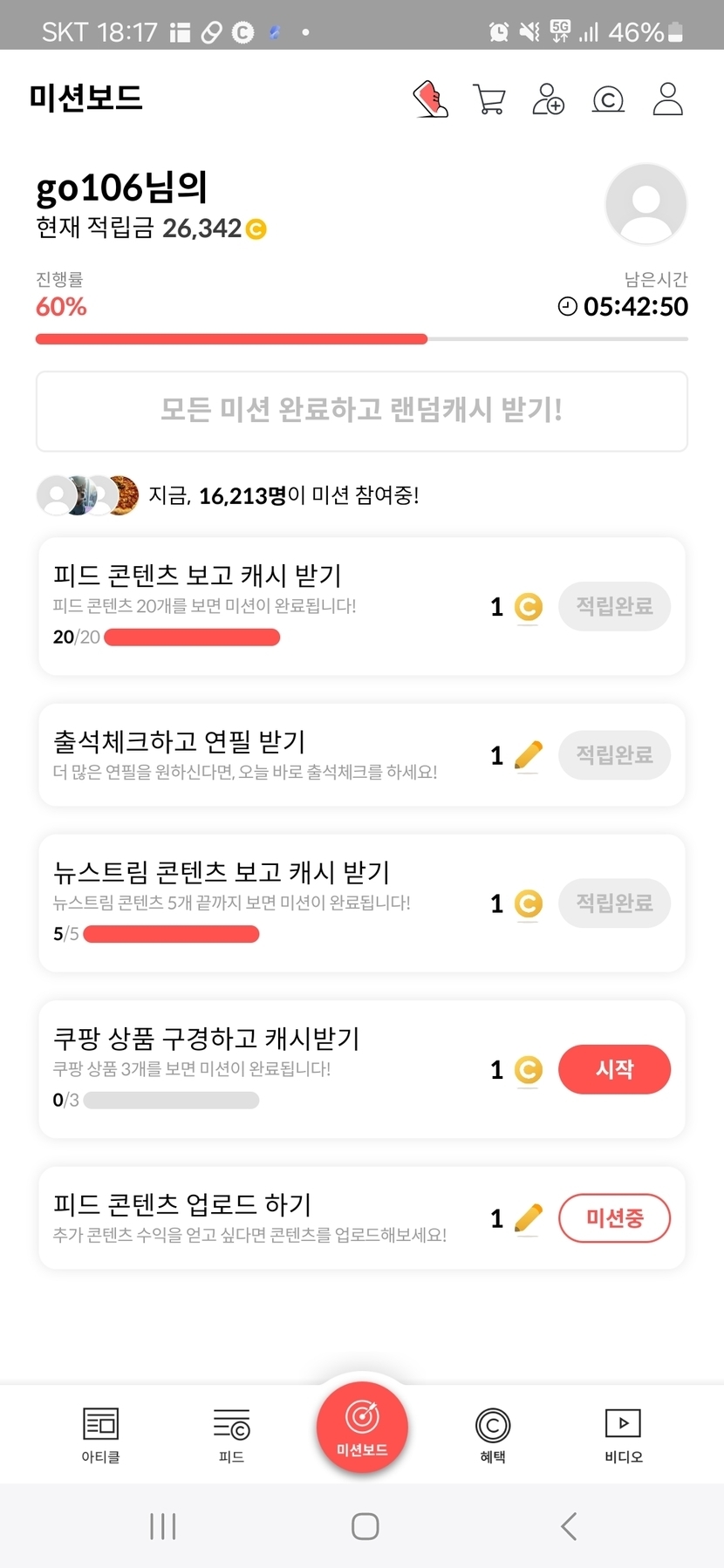Open the cash coin icon in header

[x=608, y=99]
